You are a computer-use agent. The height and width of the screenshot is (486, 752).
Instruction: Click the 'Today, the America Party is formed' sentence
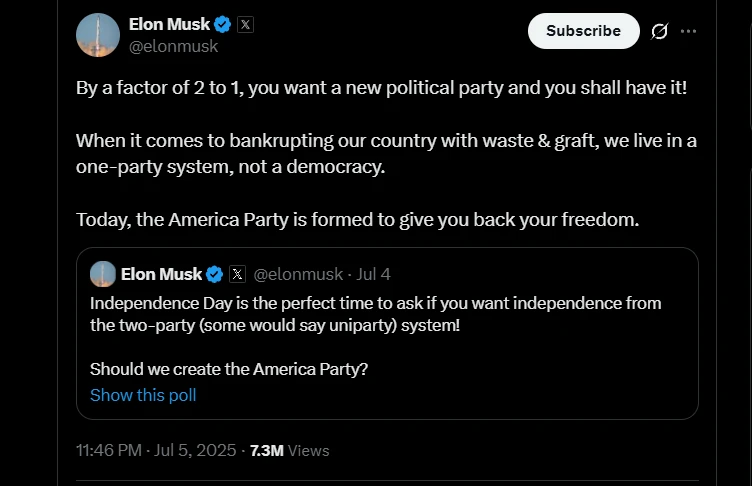tap(357, 219)
